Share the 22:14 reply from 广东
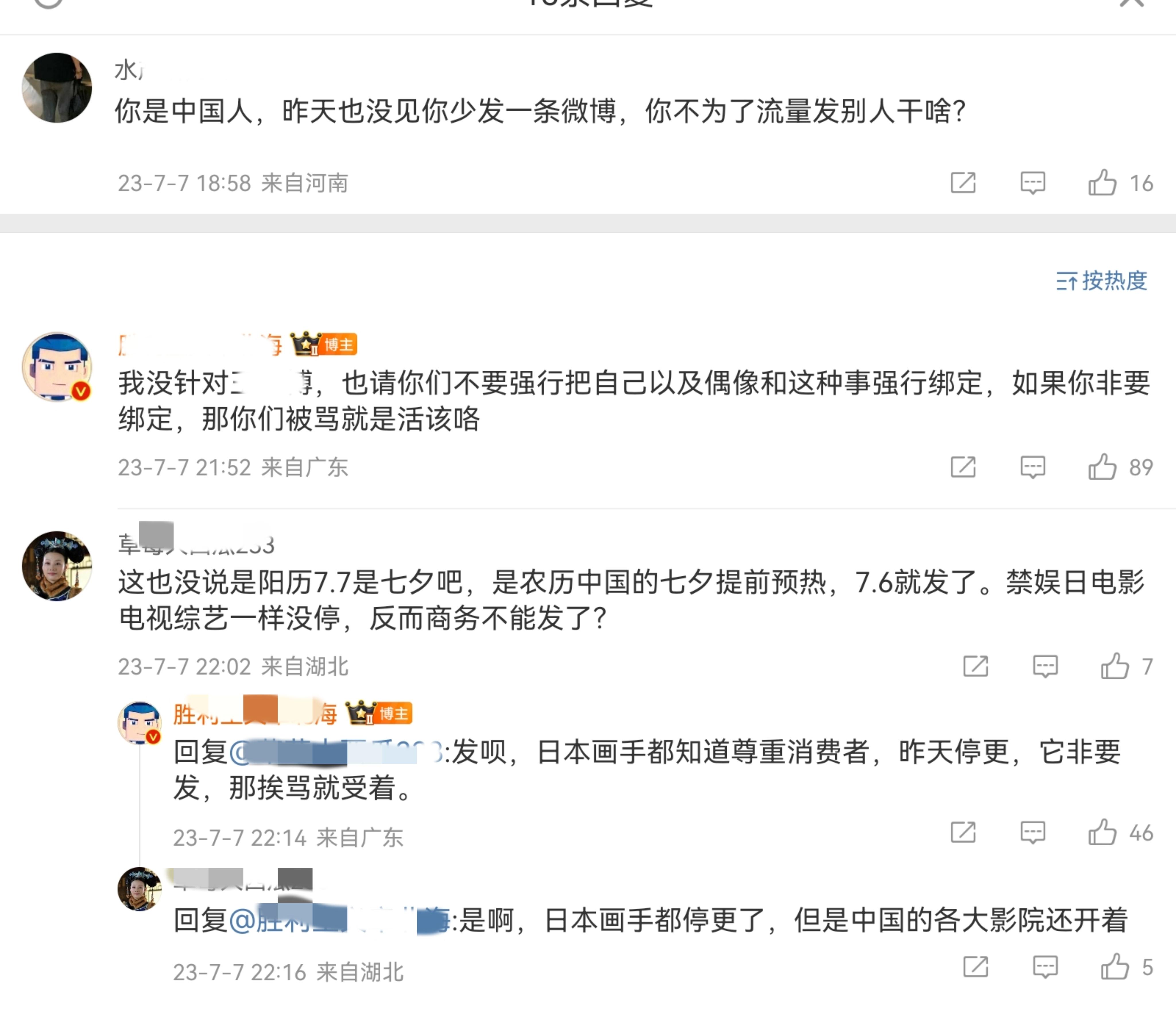Screen dimensions: 1176x1018 click(963, 833)
